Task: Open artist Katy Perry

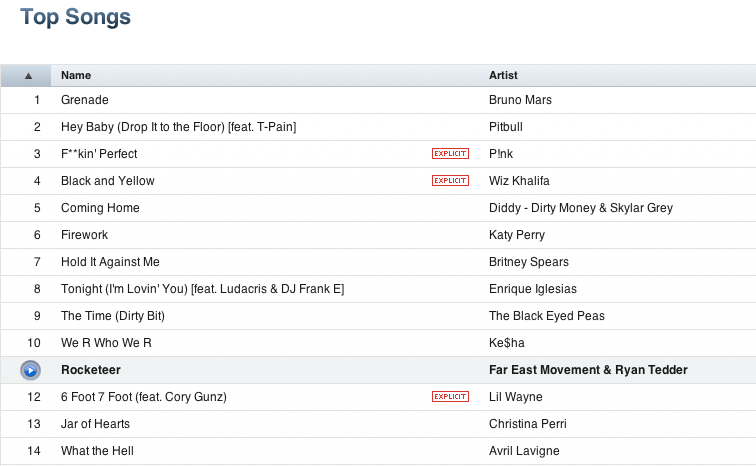Action: pos(517,235)
